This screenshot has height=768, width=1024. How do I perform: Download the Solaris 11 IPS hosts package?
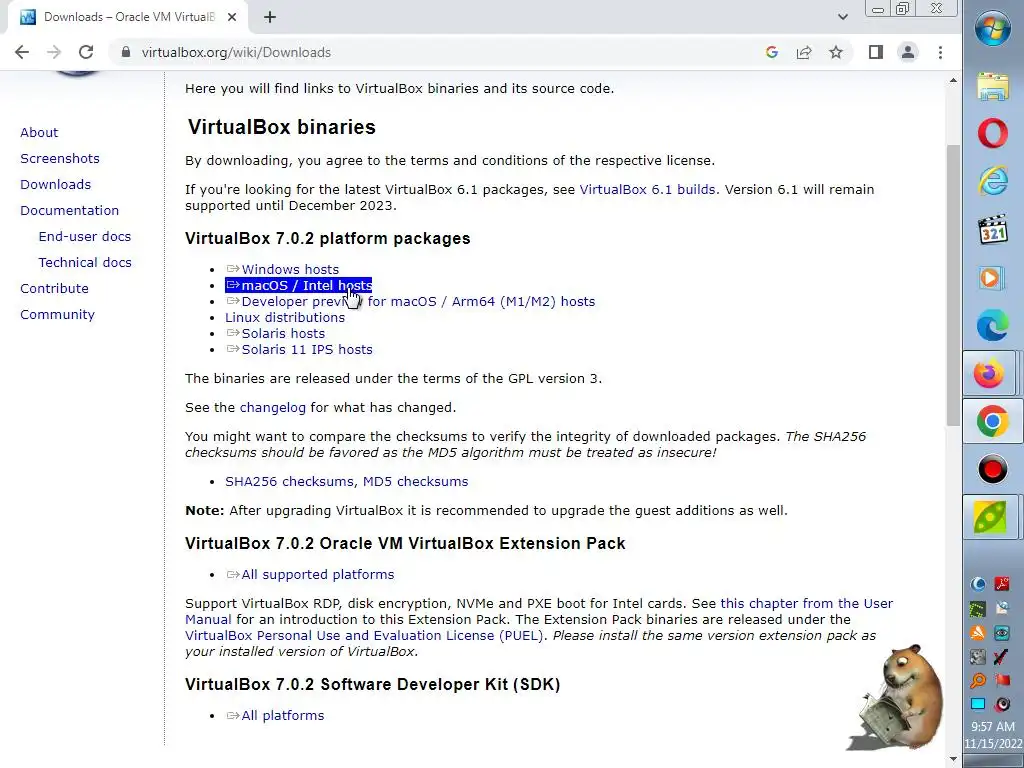(x=299, y=349)
